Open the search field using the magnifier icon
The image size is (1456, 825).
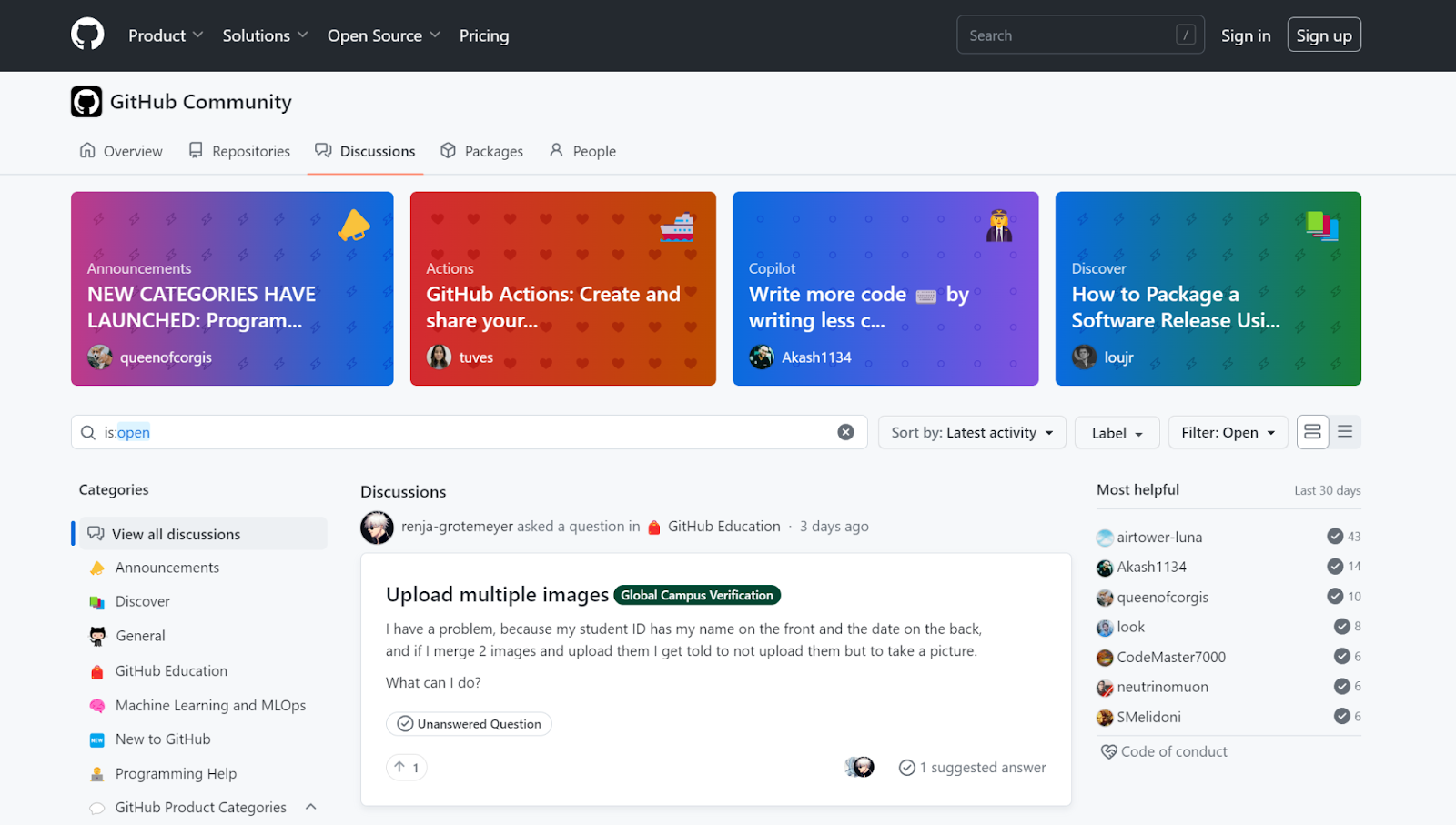pos(87,432)
